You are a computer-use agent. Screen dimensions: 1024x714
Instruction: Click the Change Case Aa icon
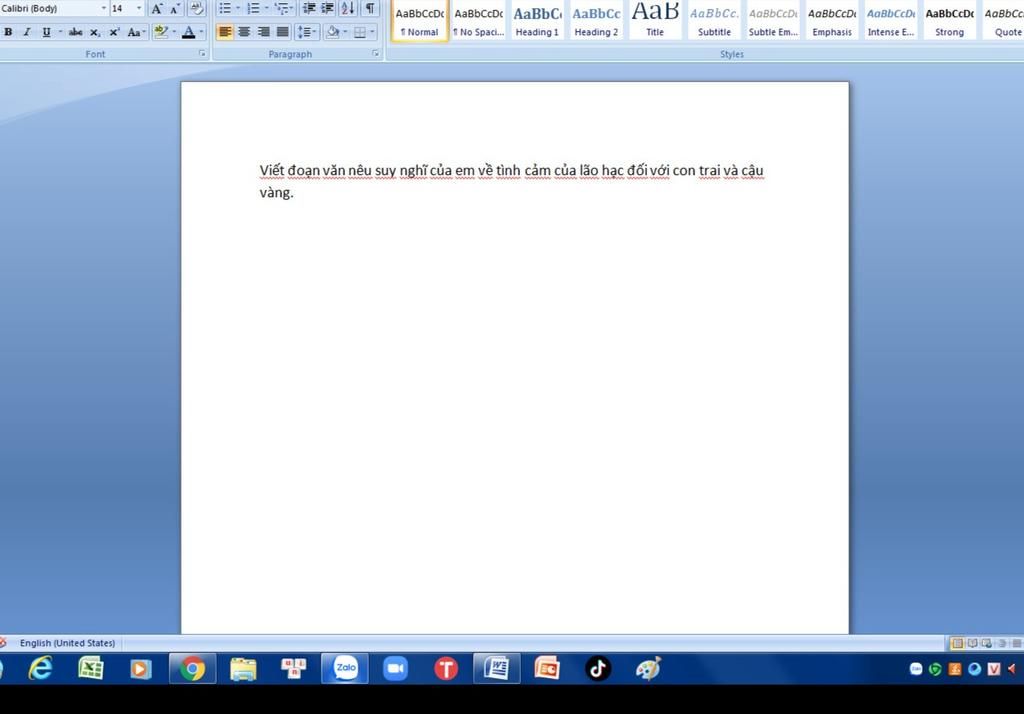pos(134,31)
